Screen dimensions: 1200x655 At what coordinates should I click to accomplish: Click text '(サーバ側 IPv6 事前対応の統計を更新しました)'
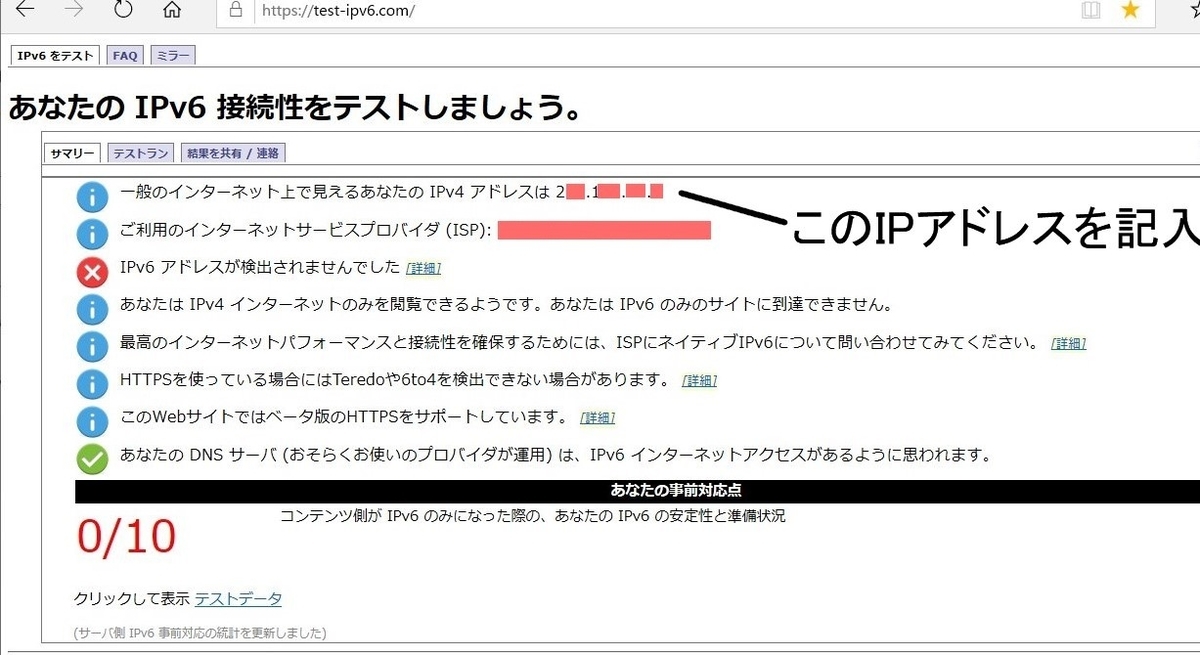click(x=200, y=633)
